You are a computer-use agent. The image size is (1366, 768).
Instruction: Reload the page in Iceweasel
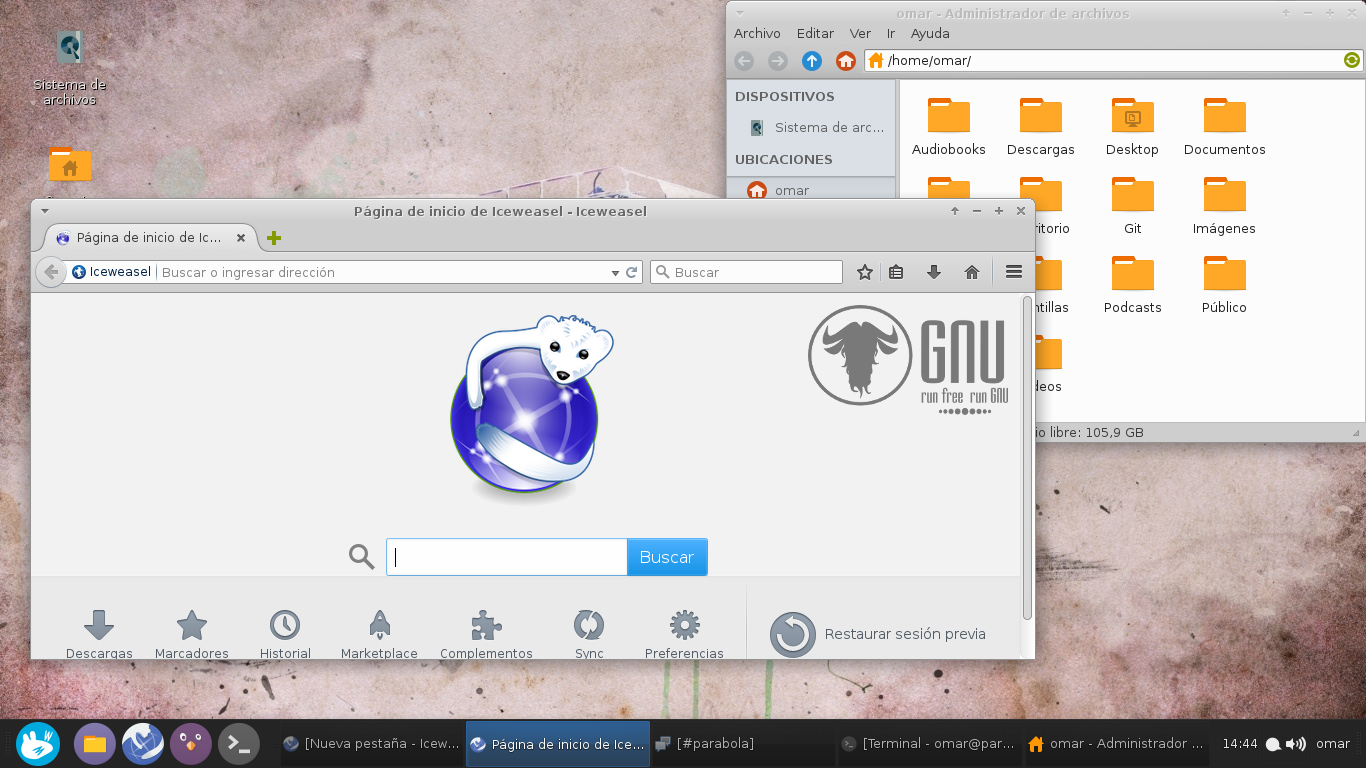pyautogui.click(x=632, y=272)
